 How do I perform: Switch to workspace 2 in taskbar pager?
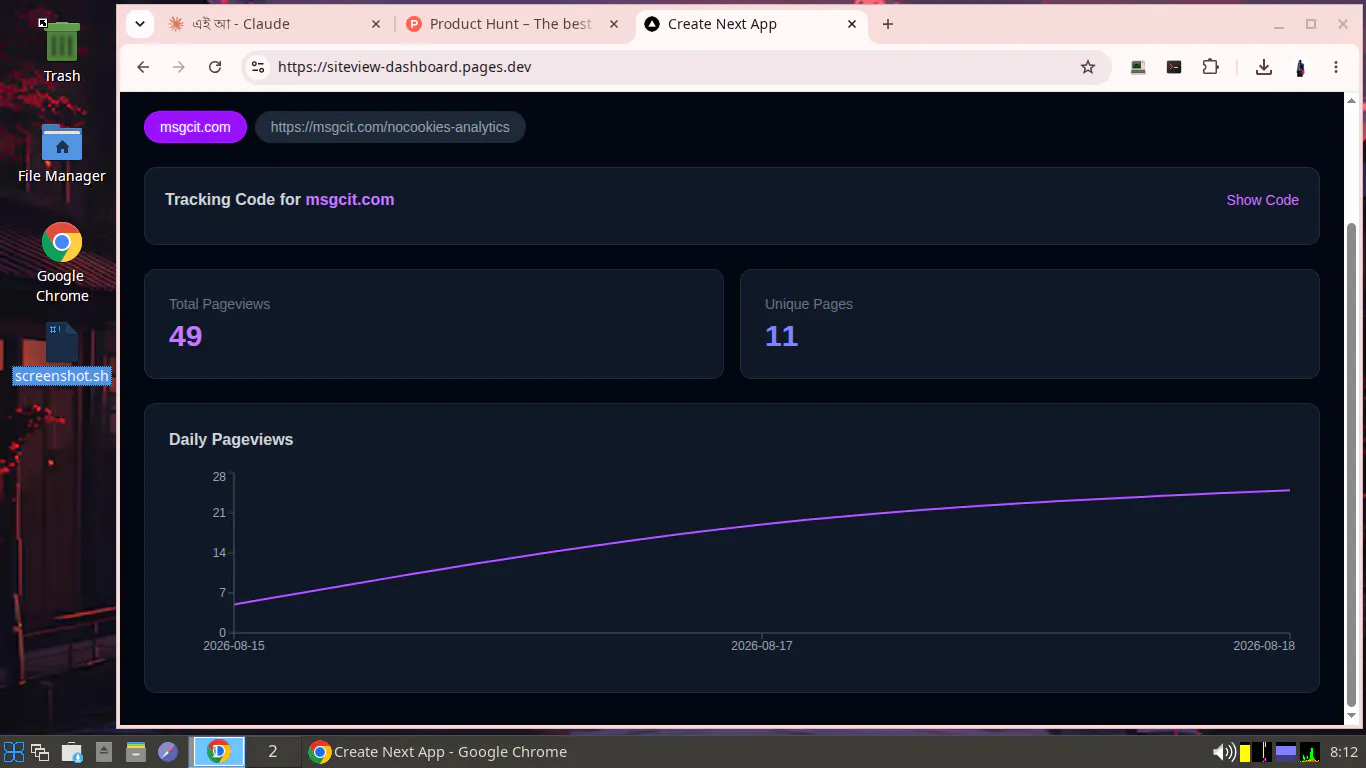272,752
